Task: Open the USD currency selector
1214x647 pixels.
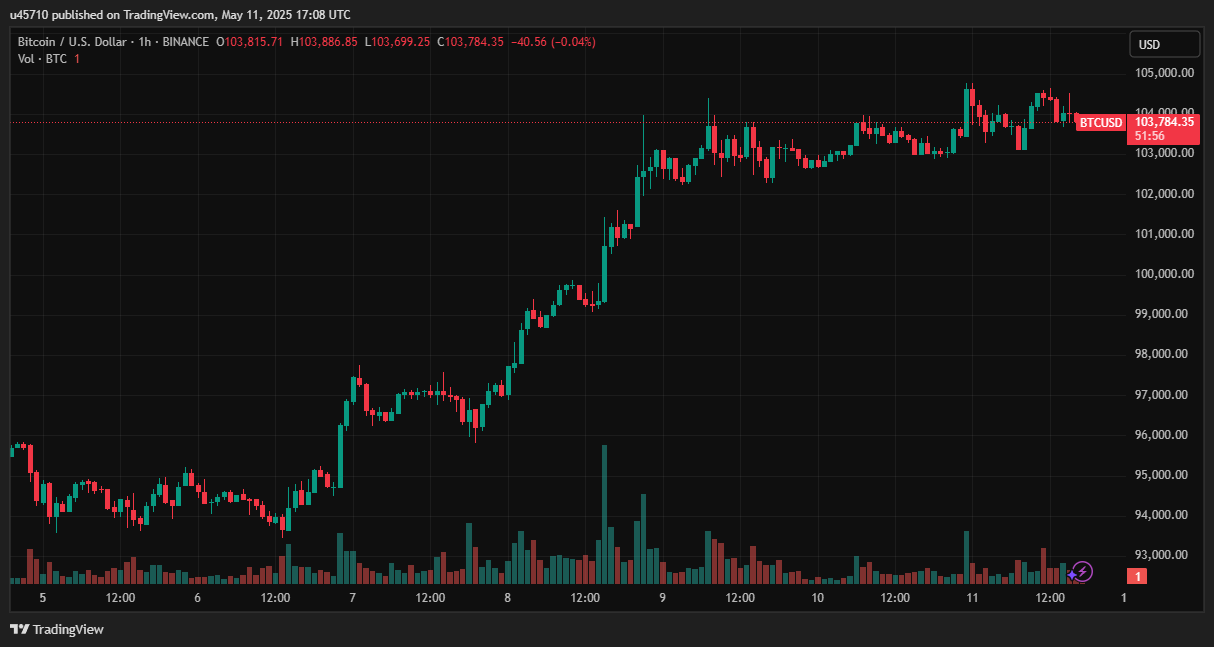Action: [x=1164, y=44]
